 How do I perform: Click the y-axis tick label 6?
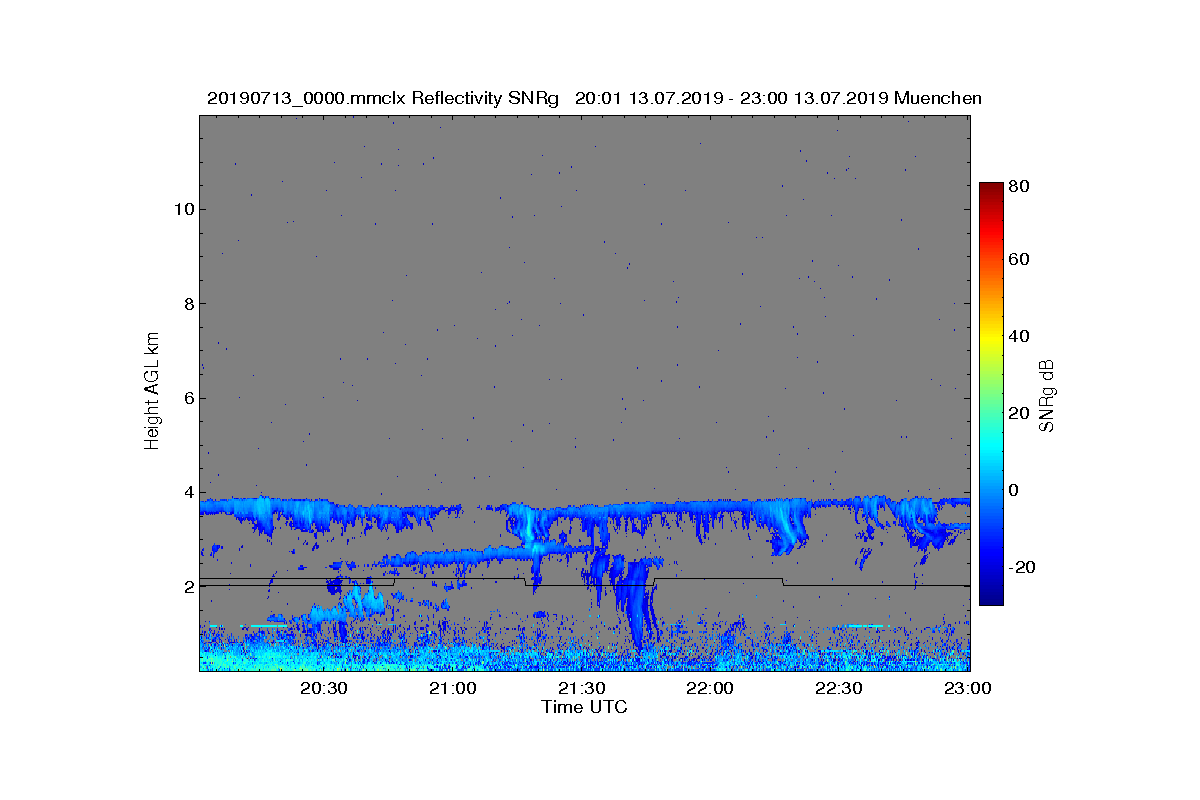tap(187, 398)
